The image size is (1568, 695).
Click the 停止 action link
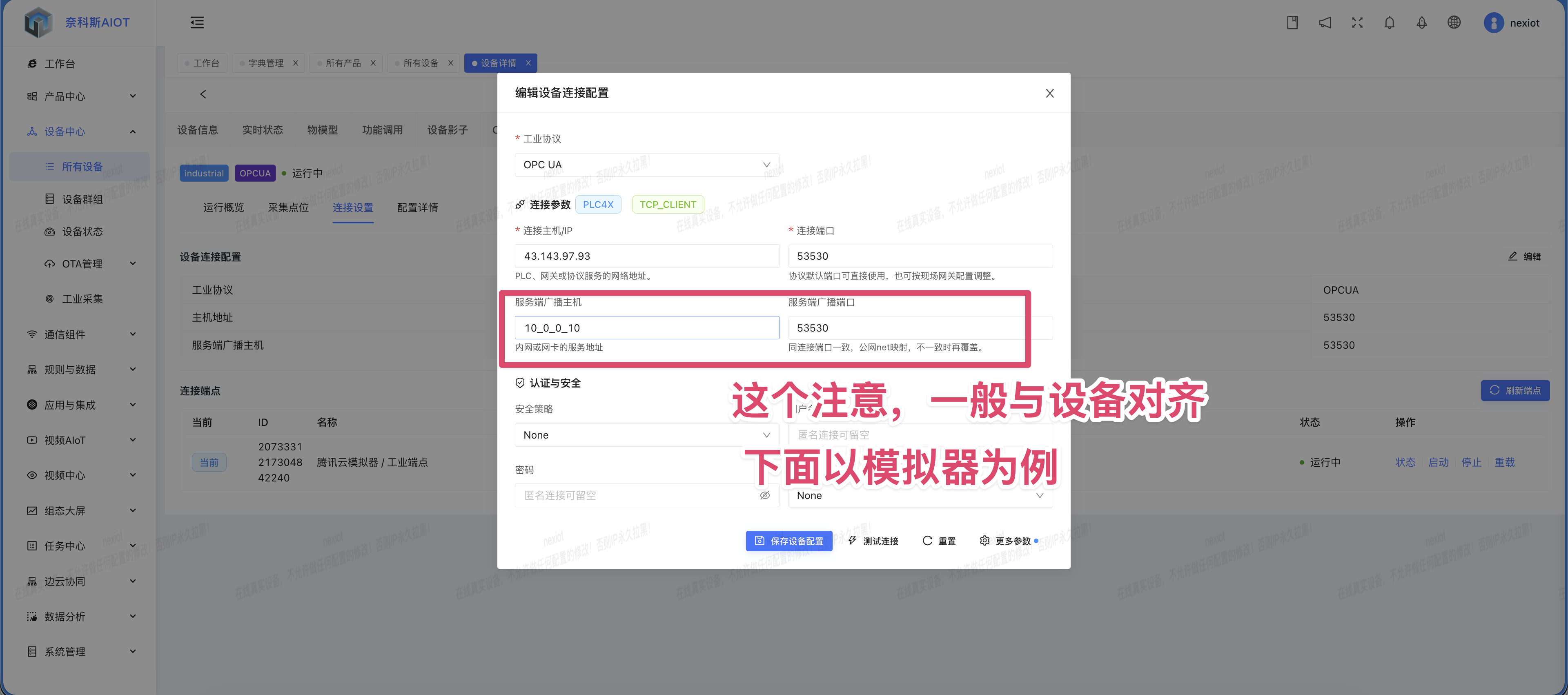tap(1471, 463)
